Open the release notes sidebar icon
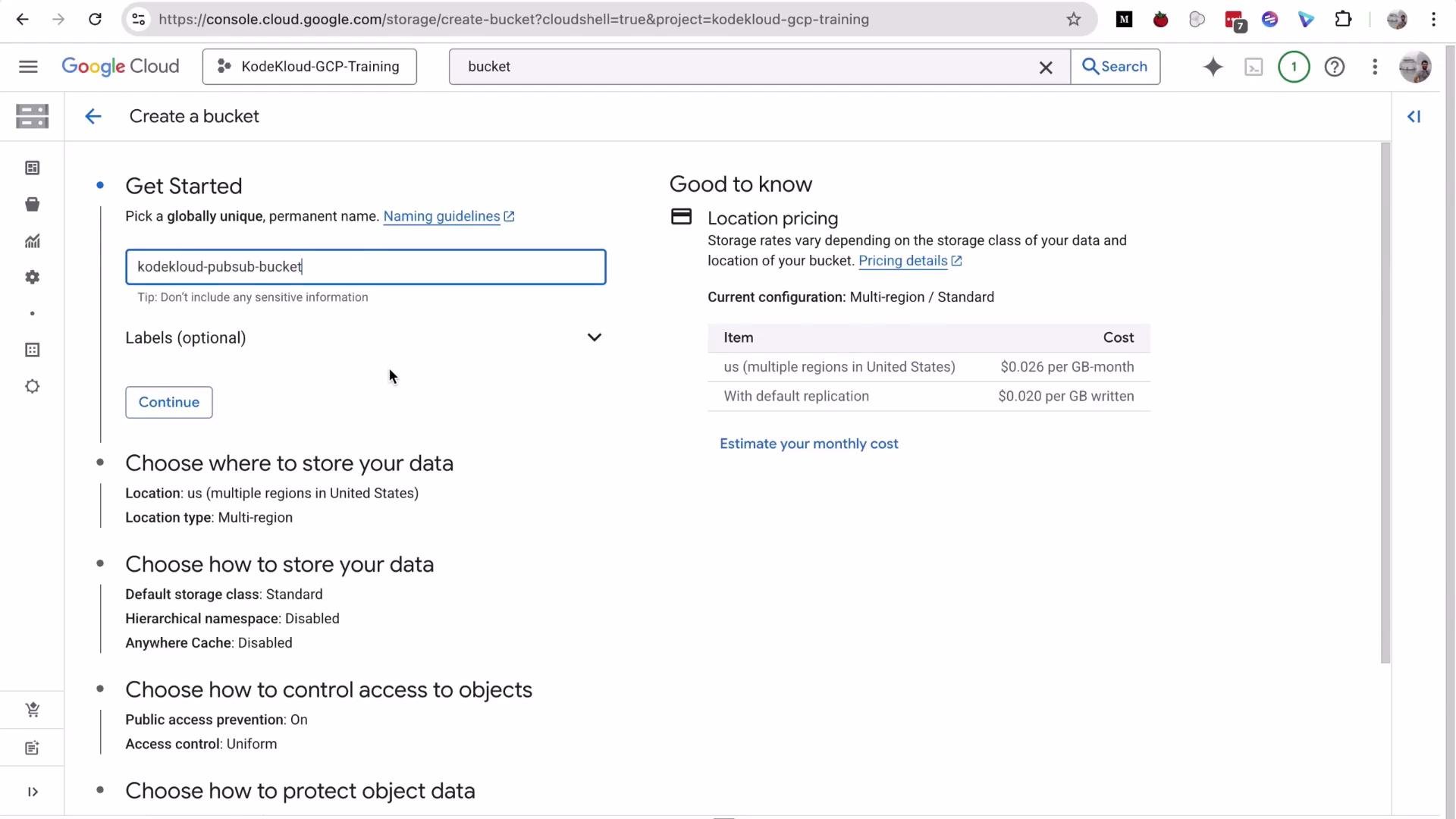Screen dimensions: 1456x819 (32, 748)
